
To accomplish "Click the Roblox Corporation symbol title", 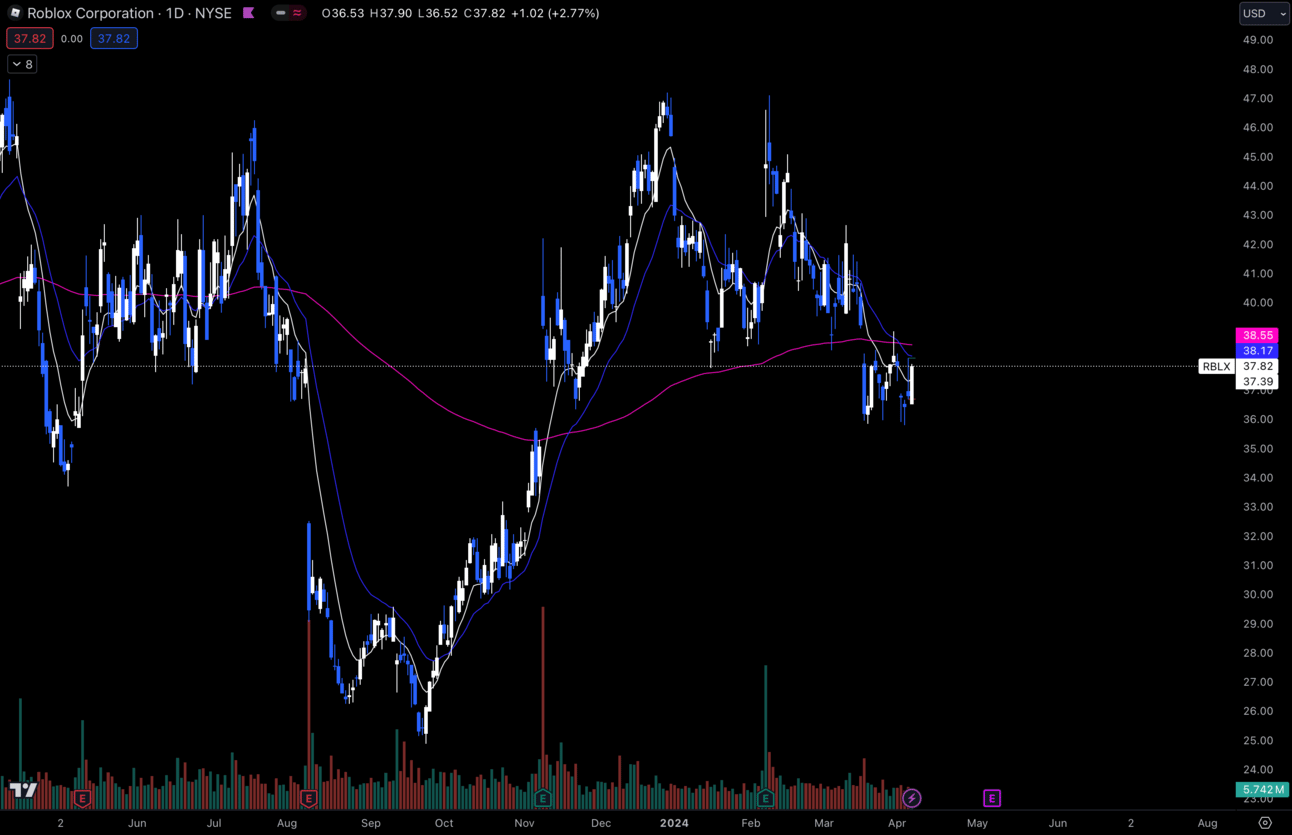I will tap(91, 13).
